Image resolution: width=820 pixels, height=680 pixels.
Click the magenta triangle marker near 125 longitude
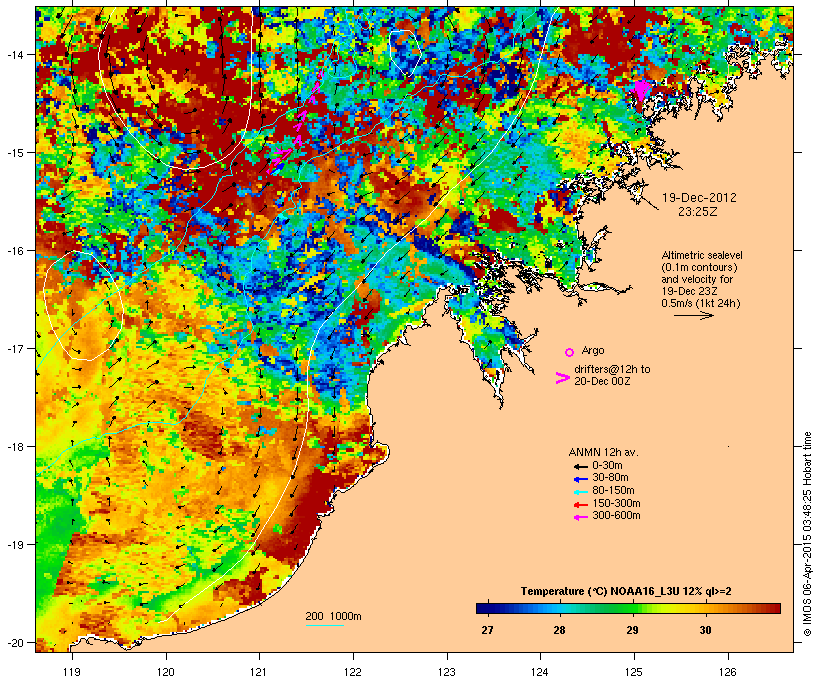[641, 90]
